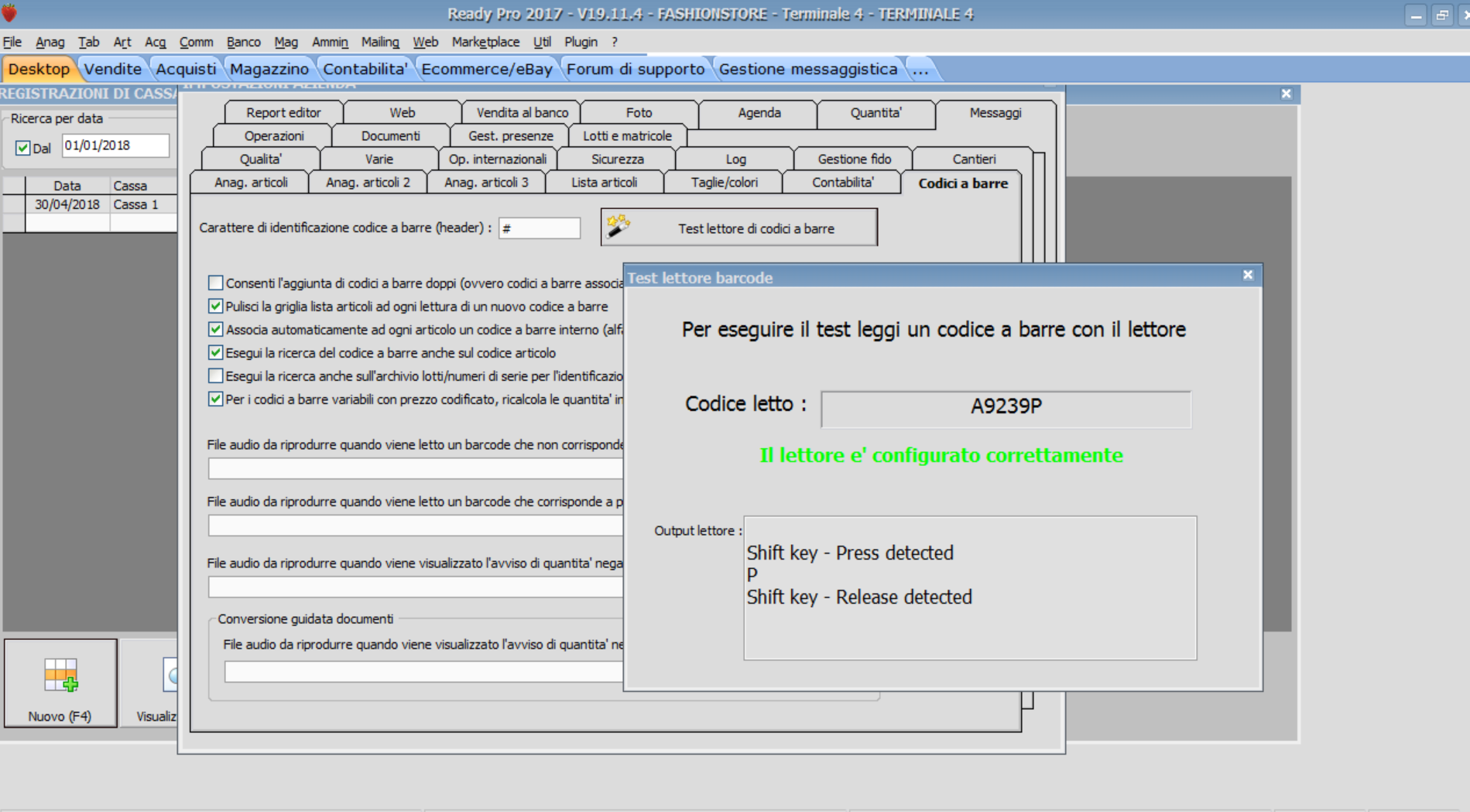Switch to the Acquisti main tab
1470x812 pixels.
[186, 69]
